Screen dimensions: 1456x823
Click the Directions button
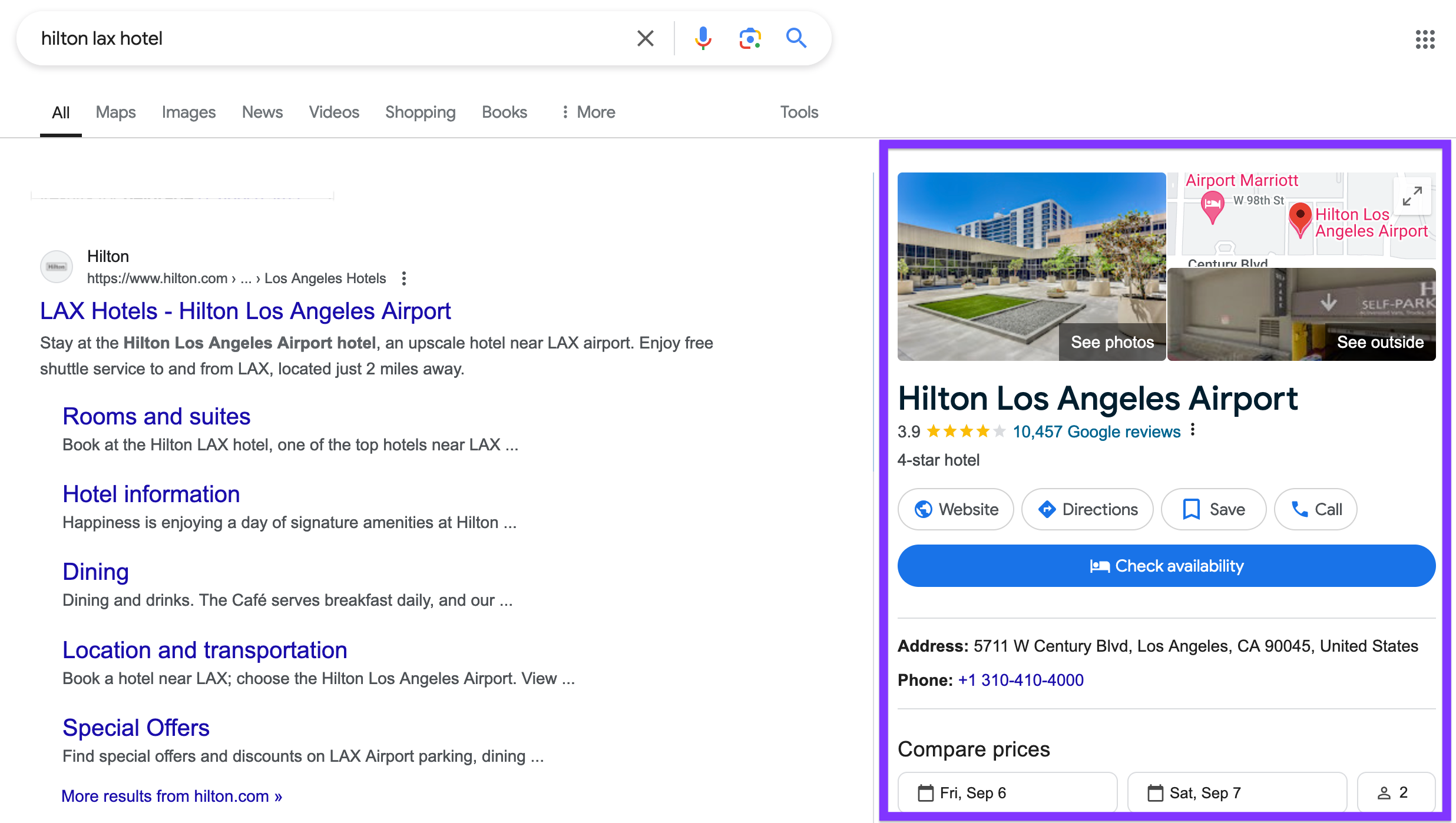coord(1087,509)
